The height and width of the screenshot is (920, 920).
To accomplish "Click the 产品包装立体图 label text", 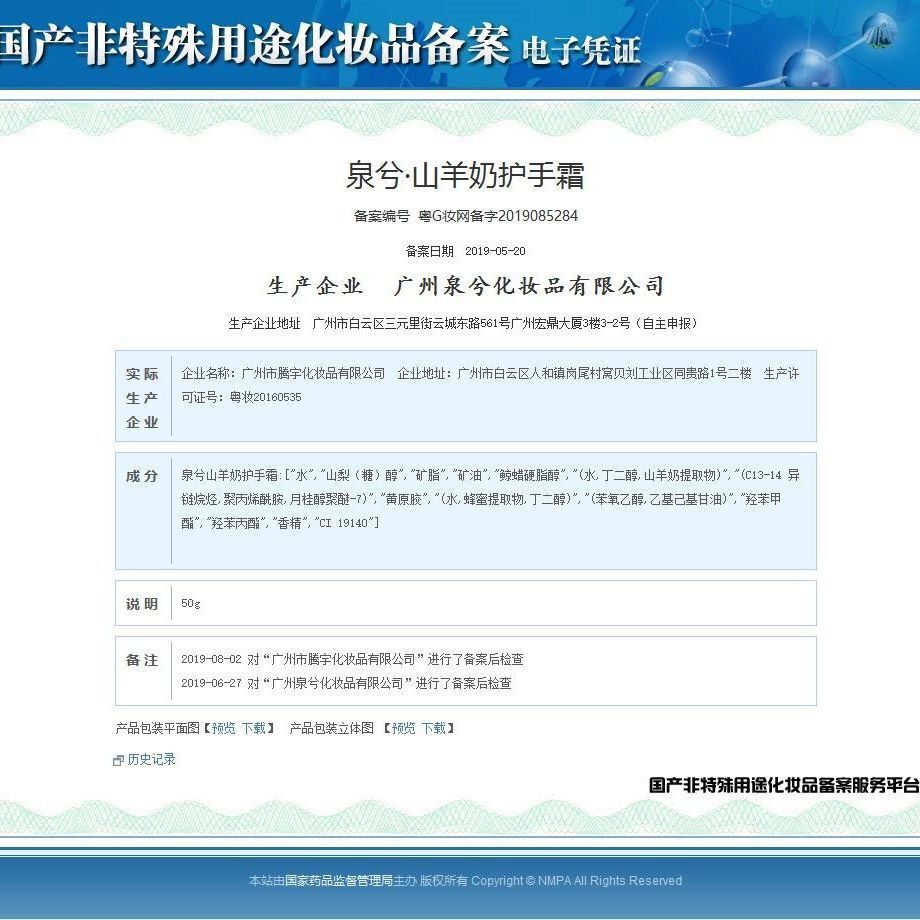I will (332, 728).
